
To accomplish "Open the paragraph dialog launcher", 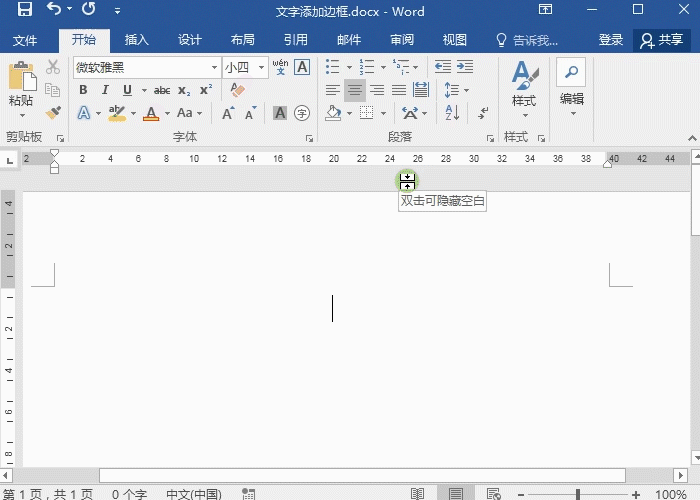I will click(490, 139).
